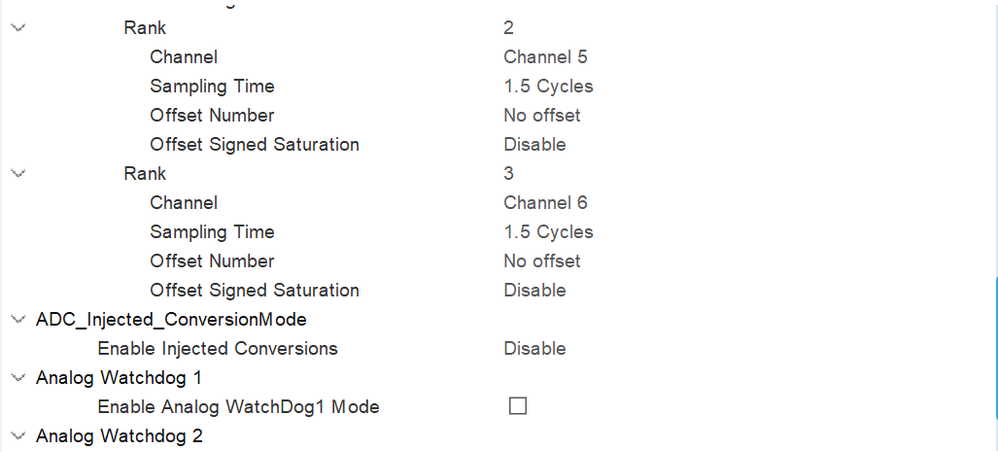The image size is (998, 452).
Task: Select the Channel 6 value field
Action: tap(545, 203)
